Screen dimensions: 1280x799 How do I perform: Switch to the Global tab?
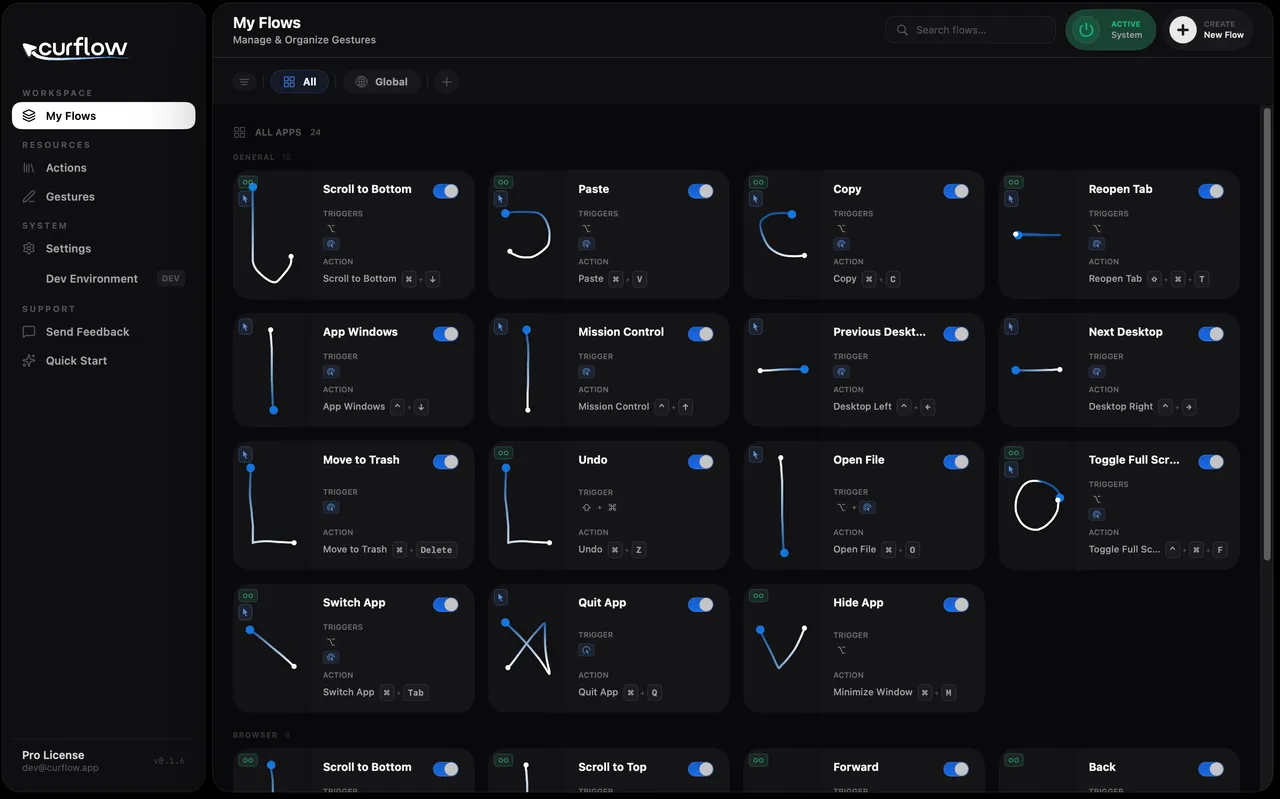coord(382,82)
